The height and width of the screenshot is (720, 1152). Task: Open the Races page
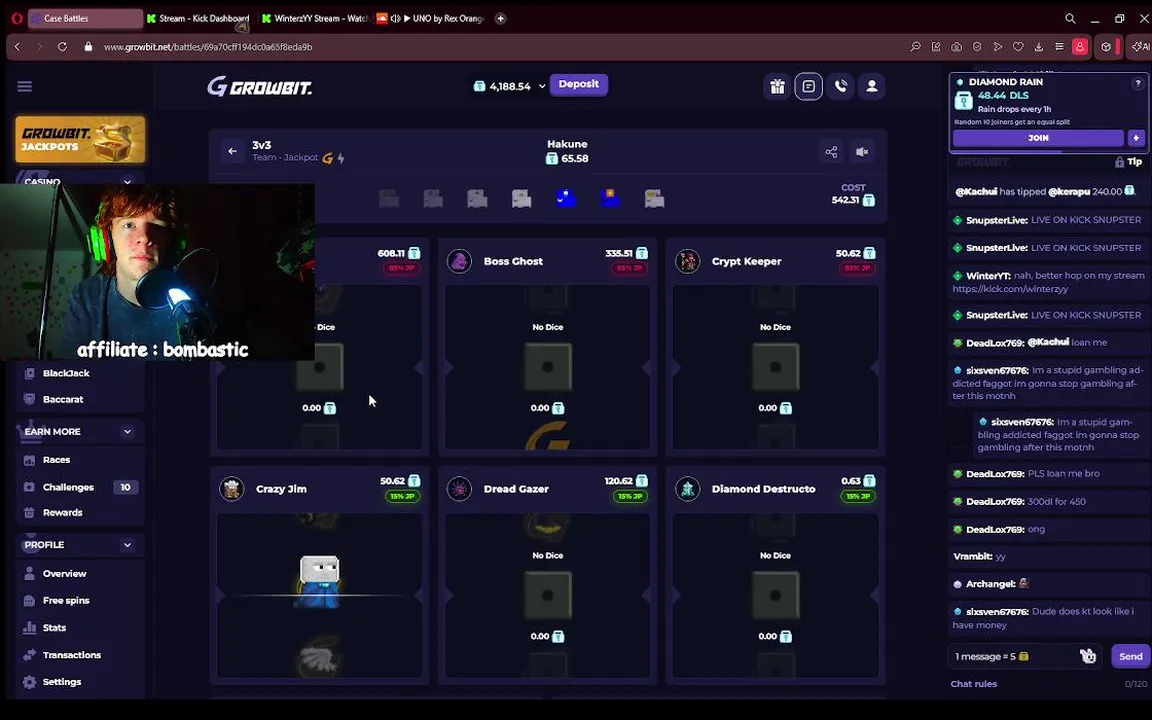57,460
